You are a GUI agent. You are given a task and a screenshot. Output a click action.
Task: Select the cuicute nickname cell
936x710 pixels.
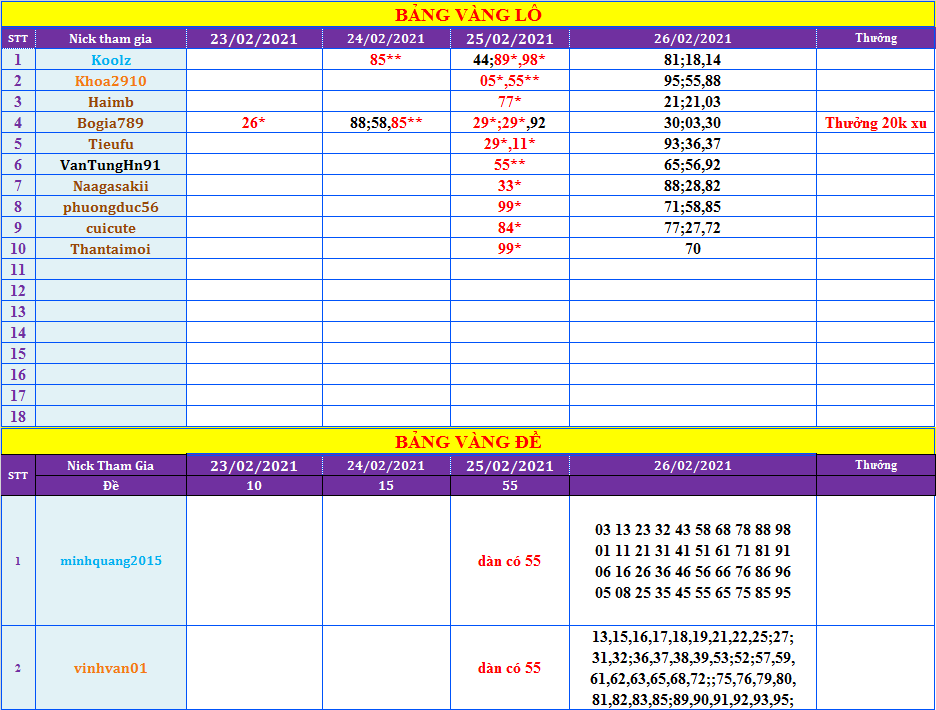111,228
